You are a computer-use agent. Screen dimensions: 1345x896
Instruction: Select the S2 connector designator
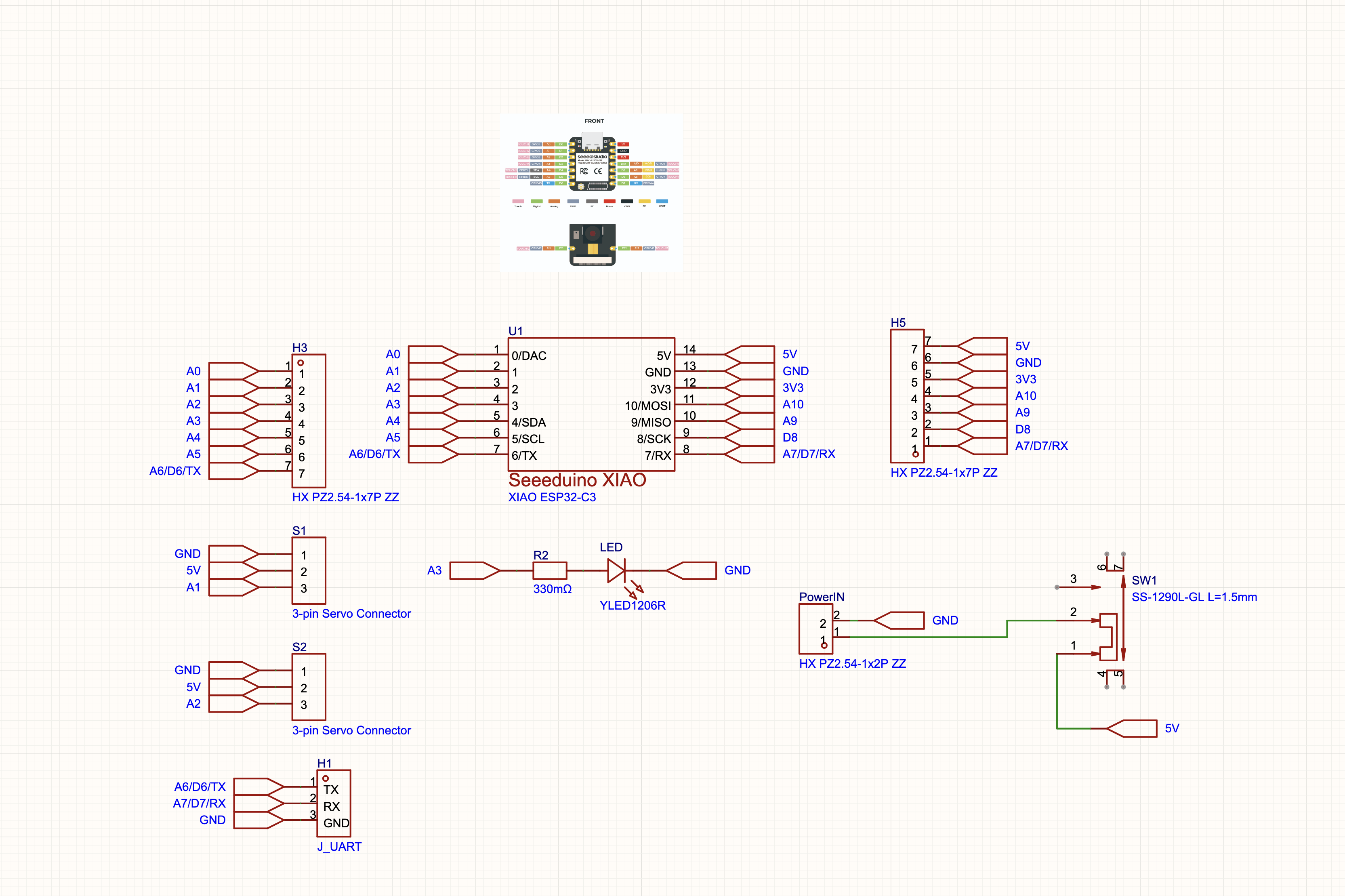click(299, 647)
